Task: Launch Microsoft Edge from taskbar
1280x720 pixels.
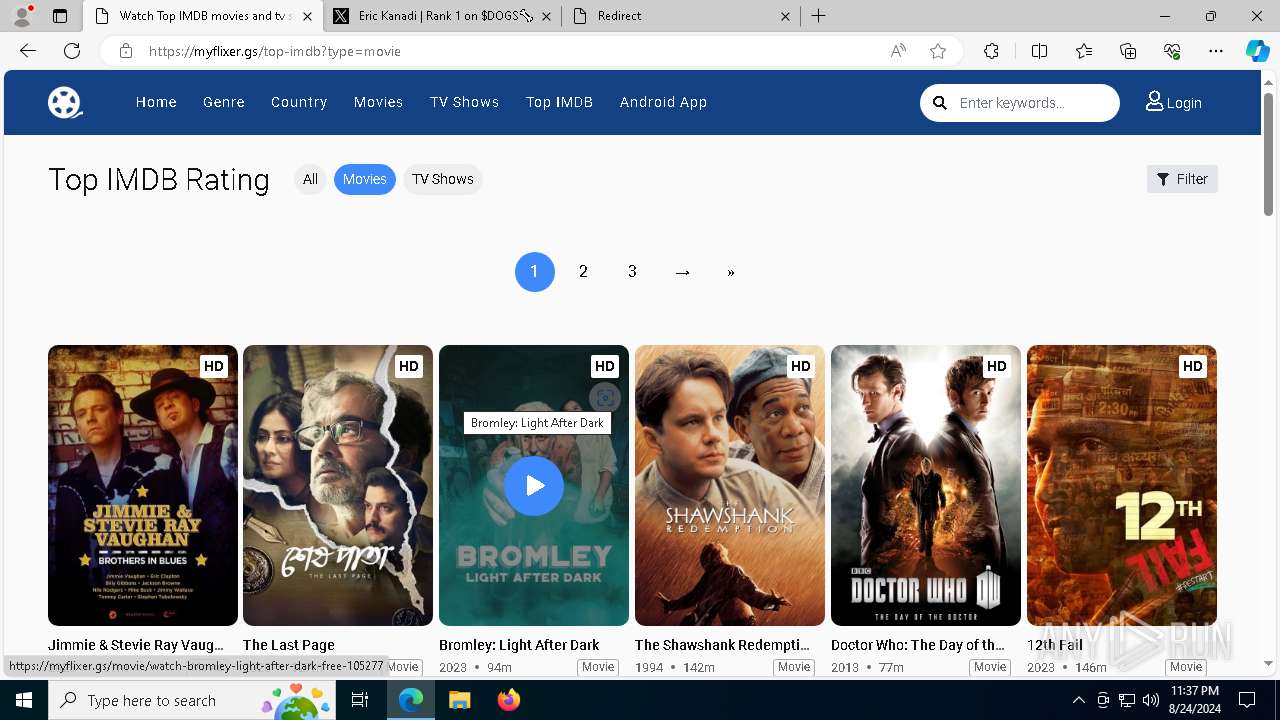Action: tap(411, 700)
